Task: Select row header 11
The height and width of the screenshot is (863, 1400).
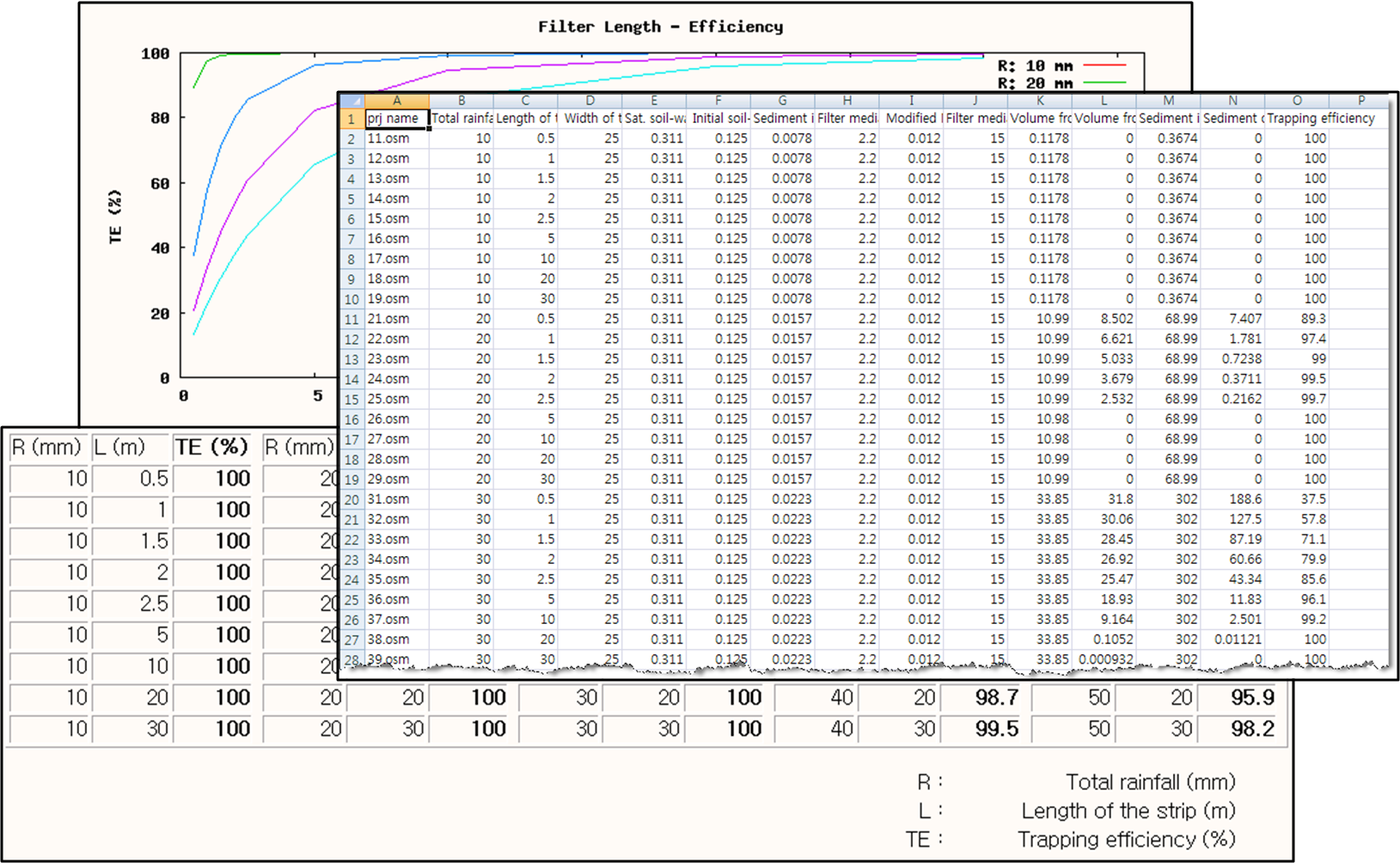Action: coord(352,319)
